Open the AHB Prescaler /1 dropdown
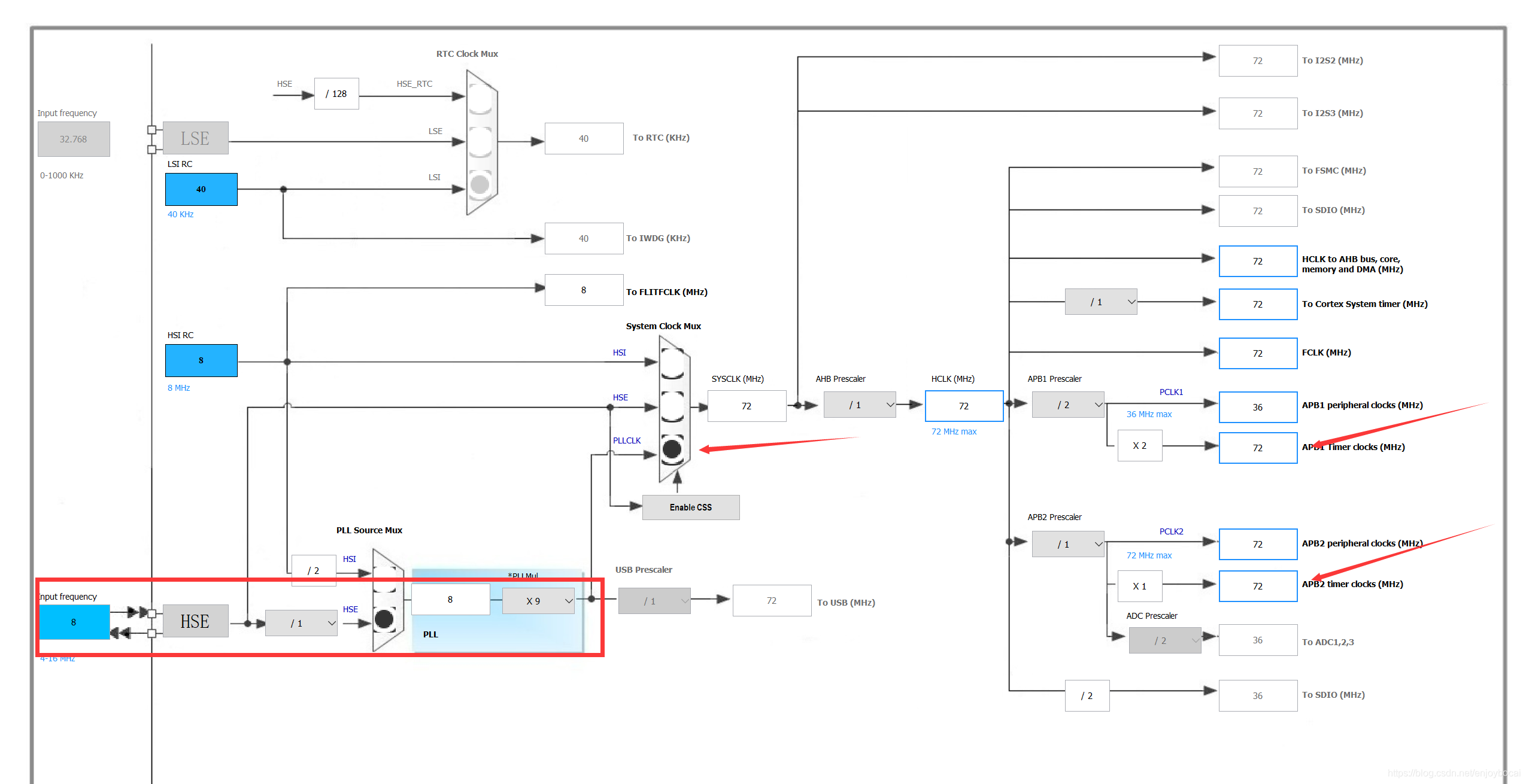1526x784 pixels. 860,405
